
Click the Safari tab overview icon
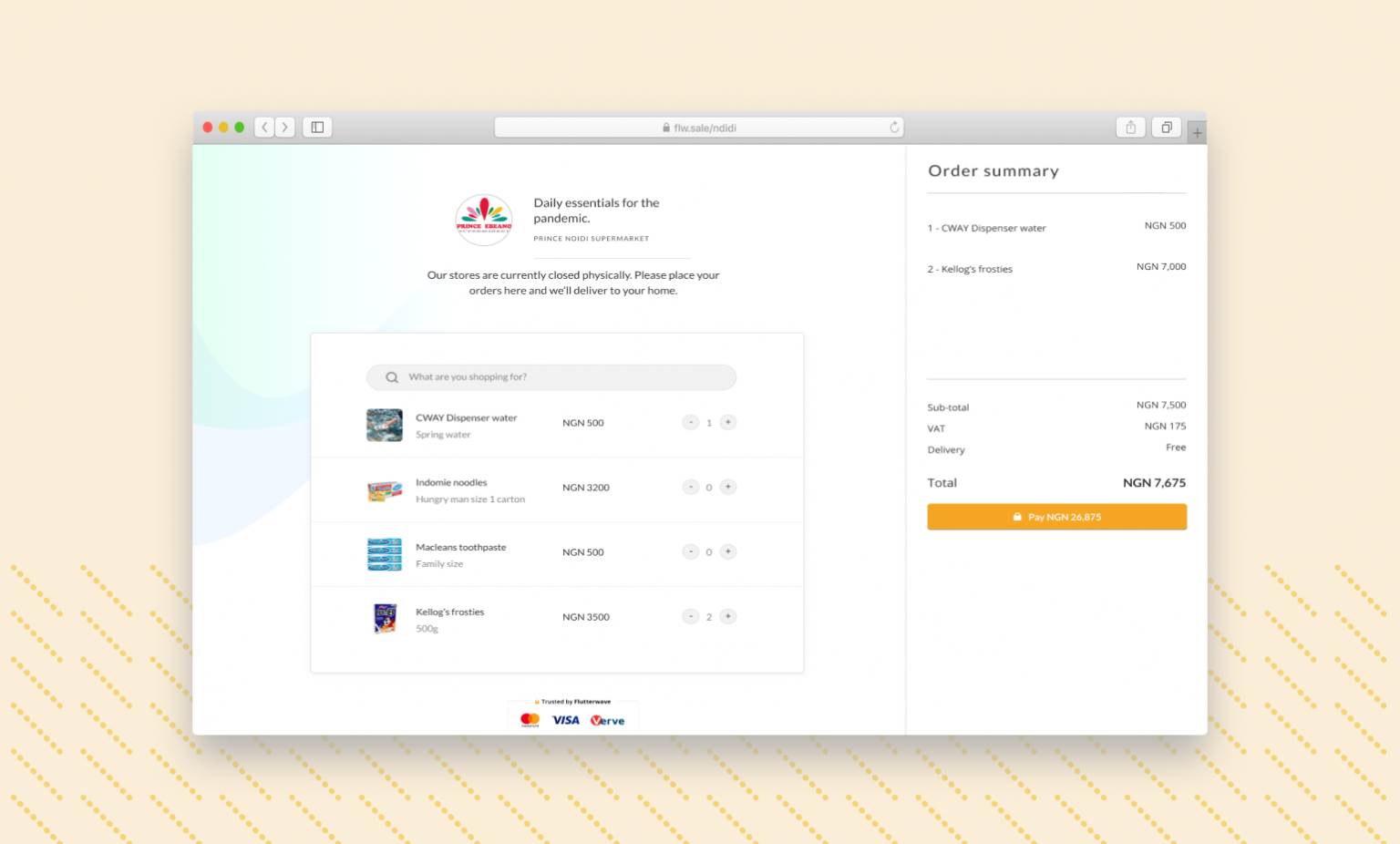[1166, 127]
